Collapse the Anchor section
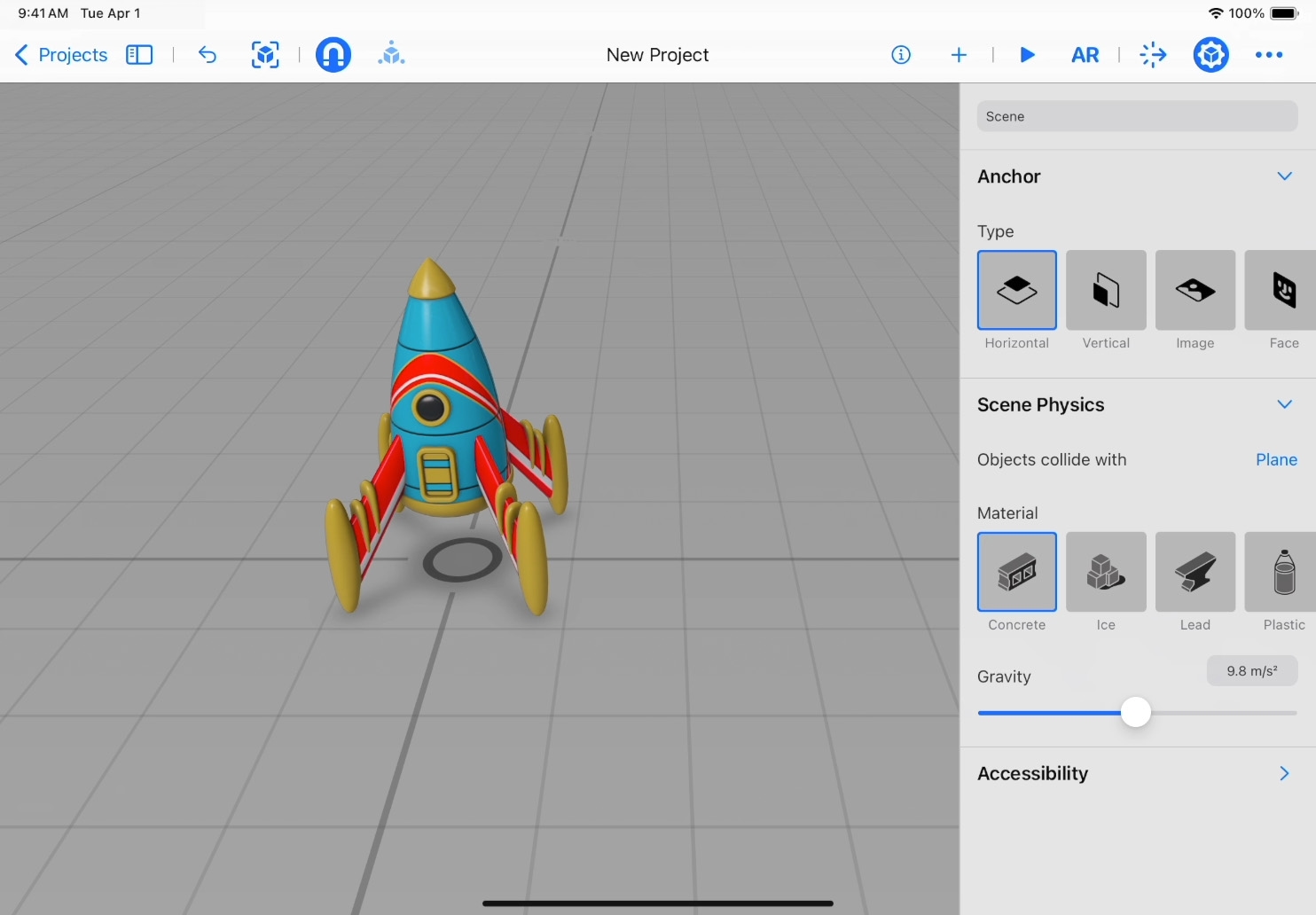The height and width of the screenshot is (915, 1316). coord(1284,176)
